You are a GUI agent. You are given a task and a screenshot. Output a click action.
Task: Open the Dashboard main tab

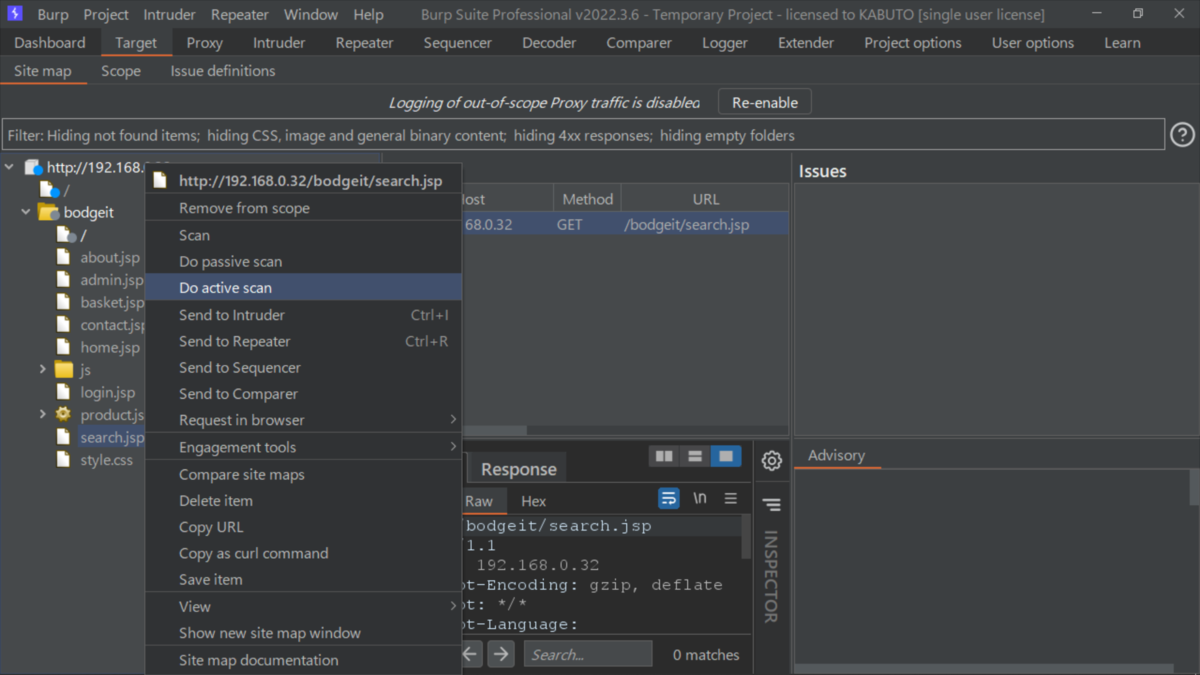[x=50, y=43]
